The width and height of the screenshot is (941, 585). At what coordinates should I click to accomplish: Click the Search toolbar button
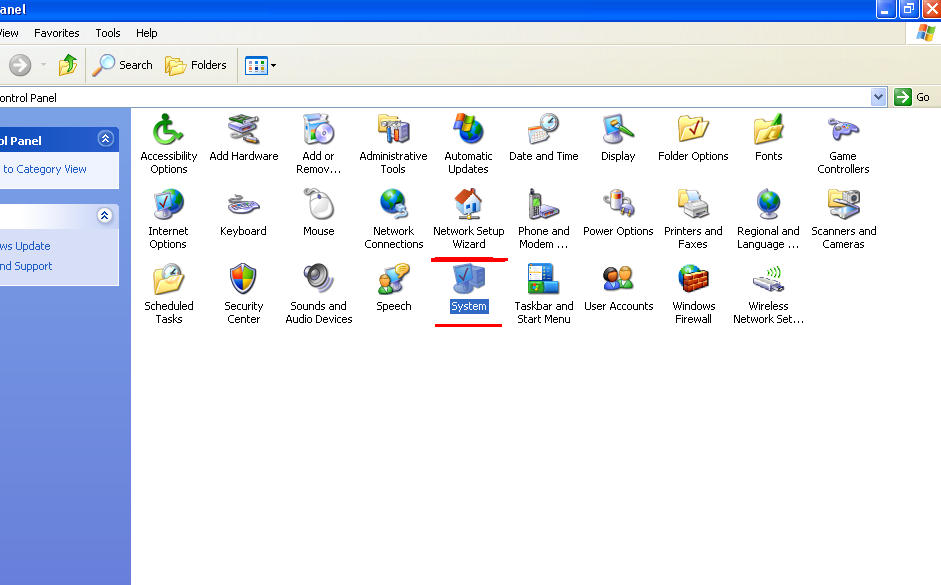[x=122, y=65]
